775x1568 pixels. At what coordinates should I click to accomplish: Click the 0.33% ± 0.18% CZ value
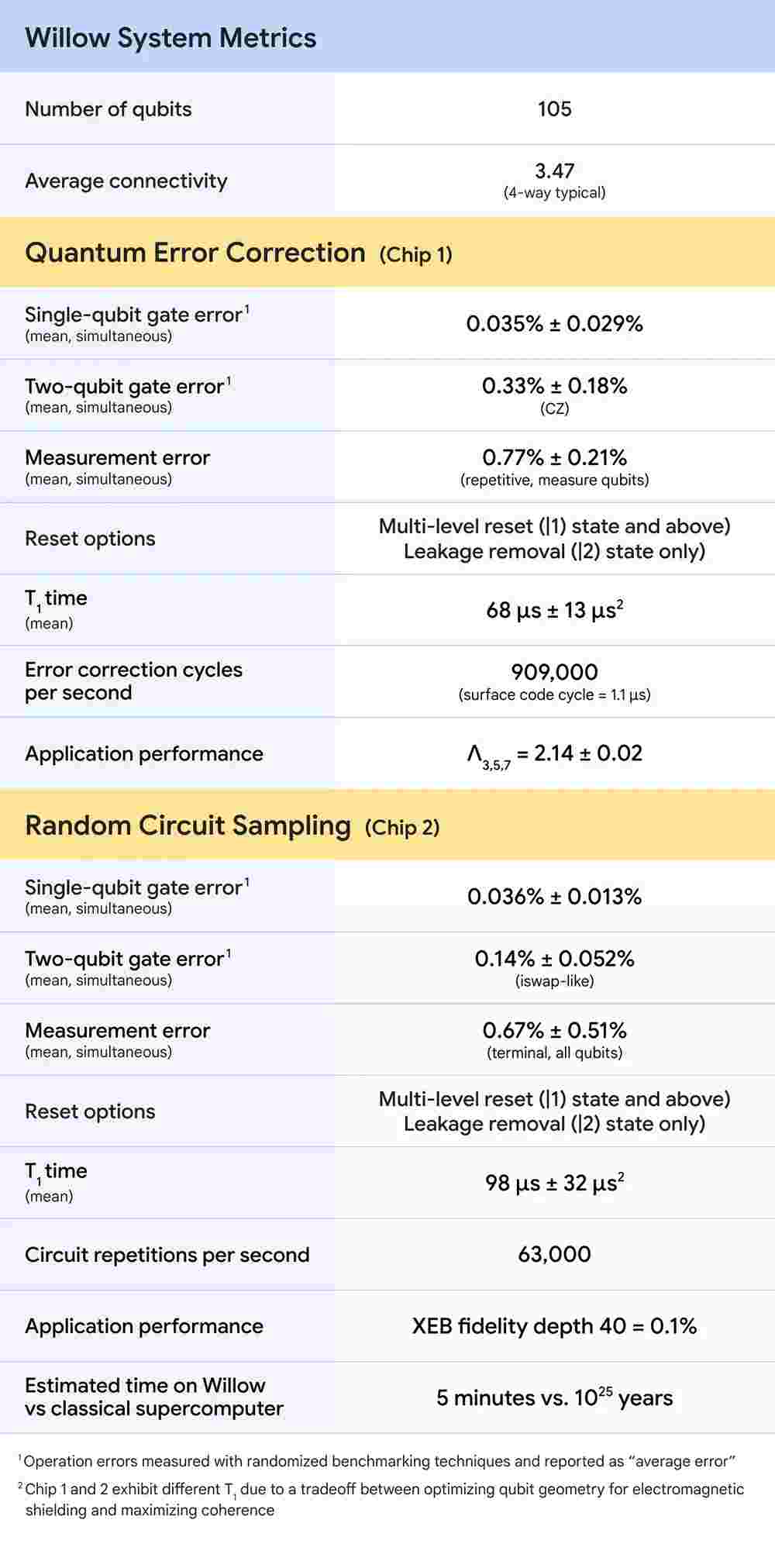554,386
